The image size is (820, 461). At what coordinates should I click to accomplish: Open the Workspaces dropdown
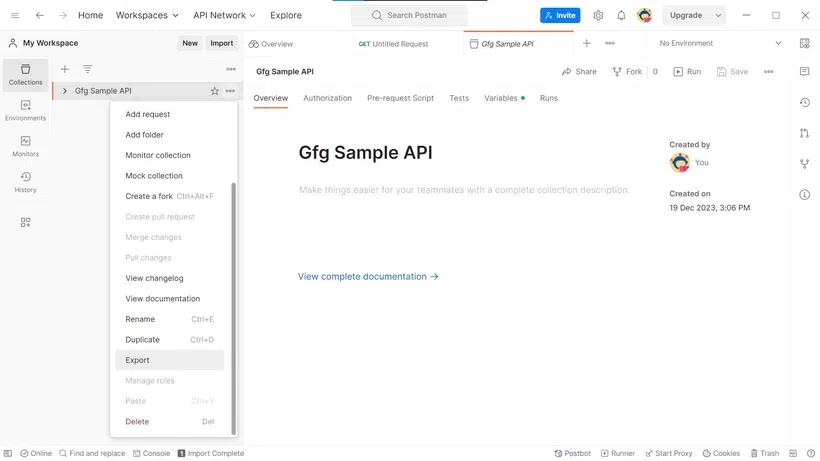(x=147, y=15)
